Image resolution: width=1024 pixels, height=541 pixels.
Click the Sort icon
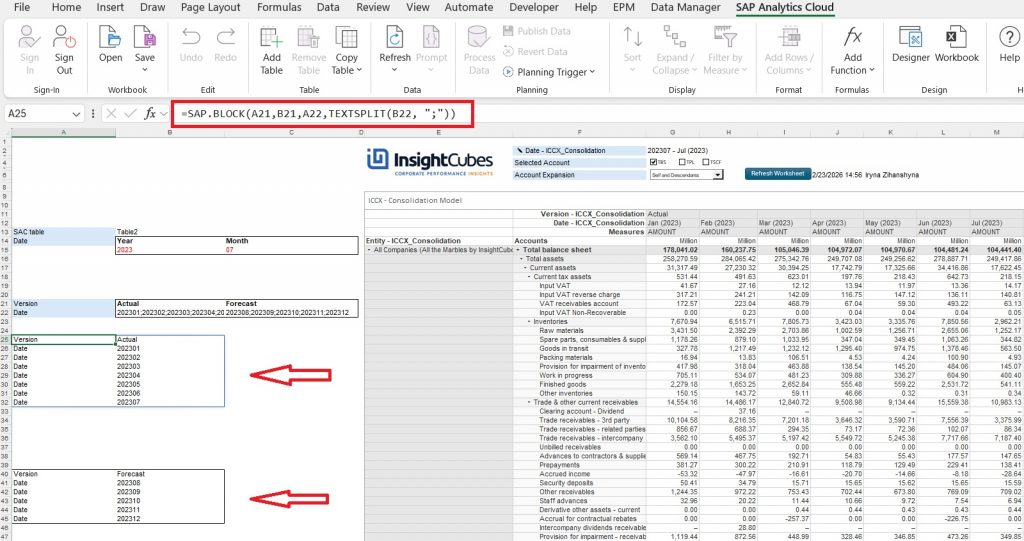click(x=632, y=37)
